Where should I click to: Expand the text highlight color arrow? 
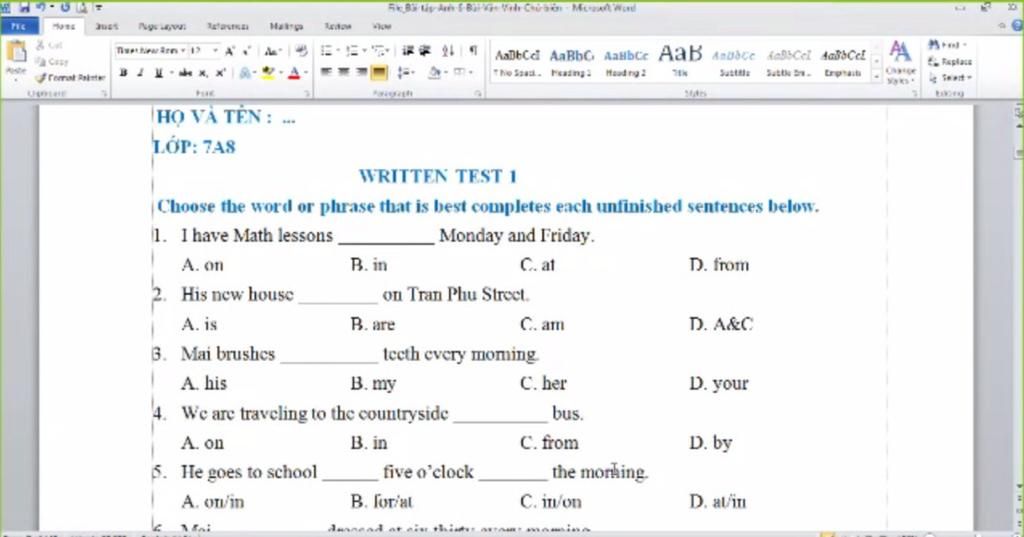pos(280,73)
